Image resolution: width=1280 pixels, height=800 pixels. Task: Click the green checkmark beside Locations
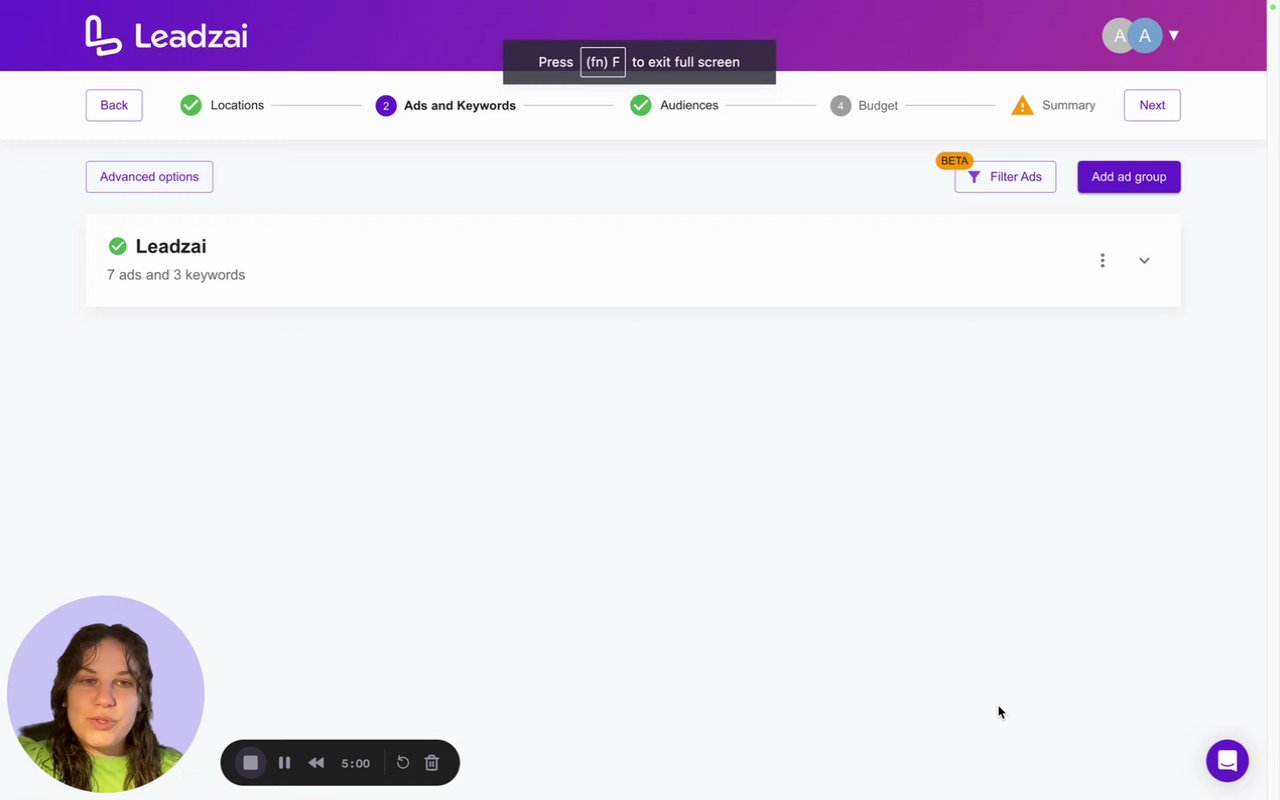click(191, 105)
